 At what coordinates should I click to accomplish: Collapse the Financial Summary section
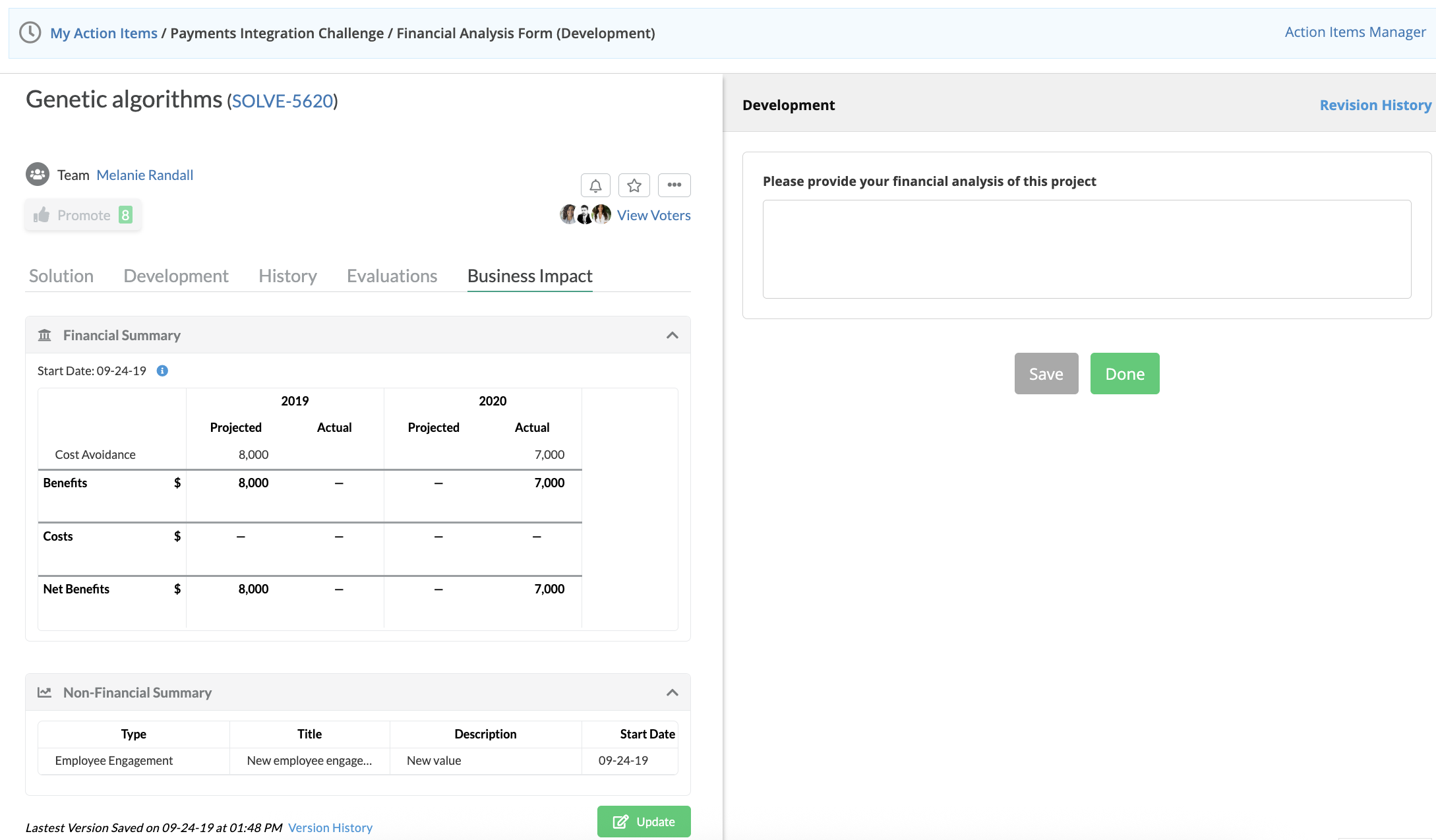673,335
